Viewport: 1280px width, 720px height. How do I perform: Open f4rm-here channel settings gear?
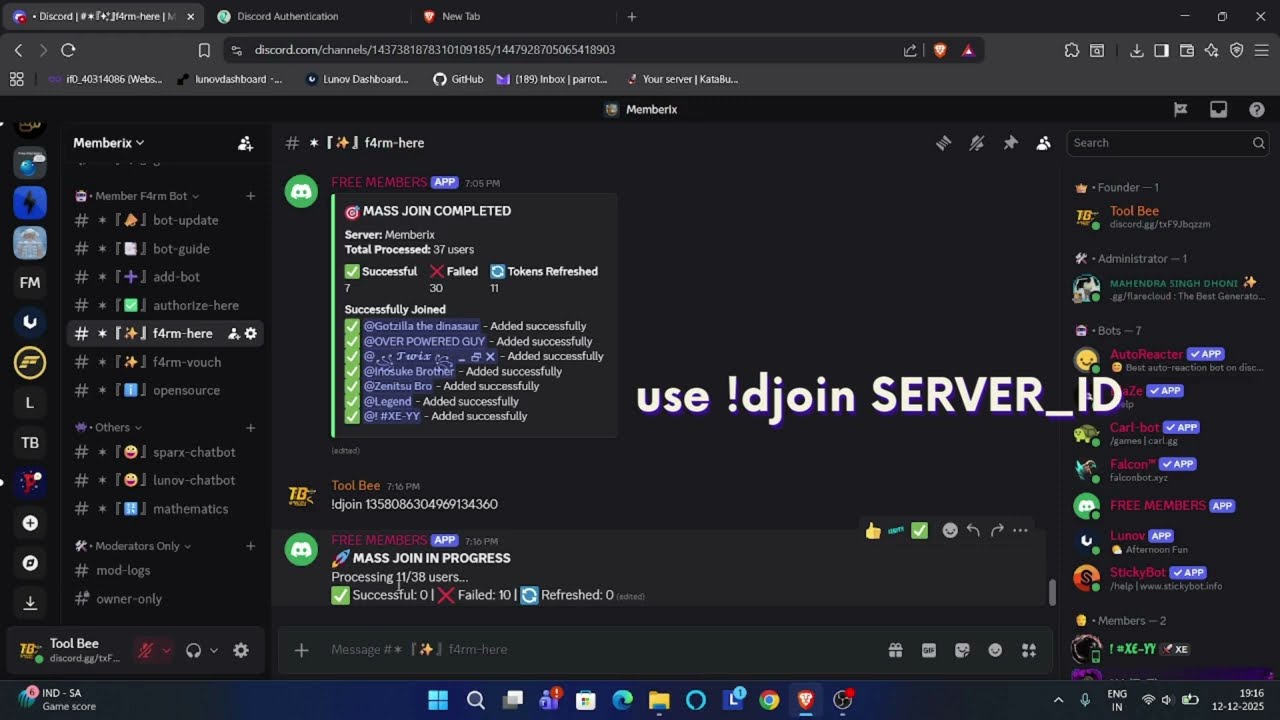coord(251,333)
